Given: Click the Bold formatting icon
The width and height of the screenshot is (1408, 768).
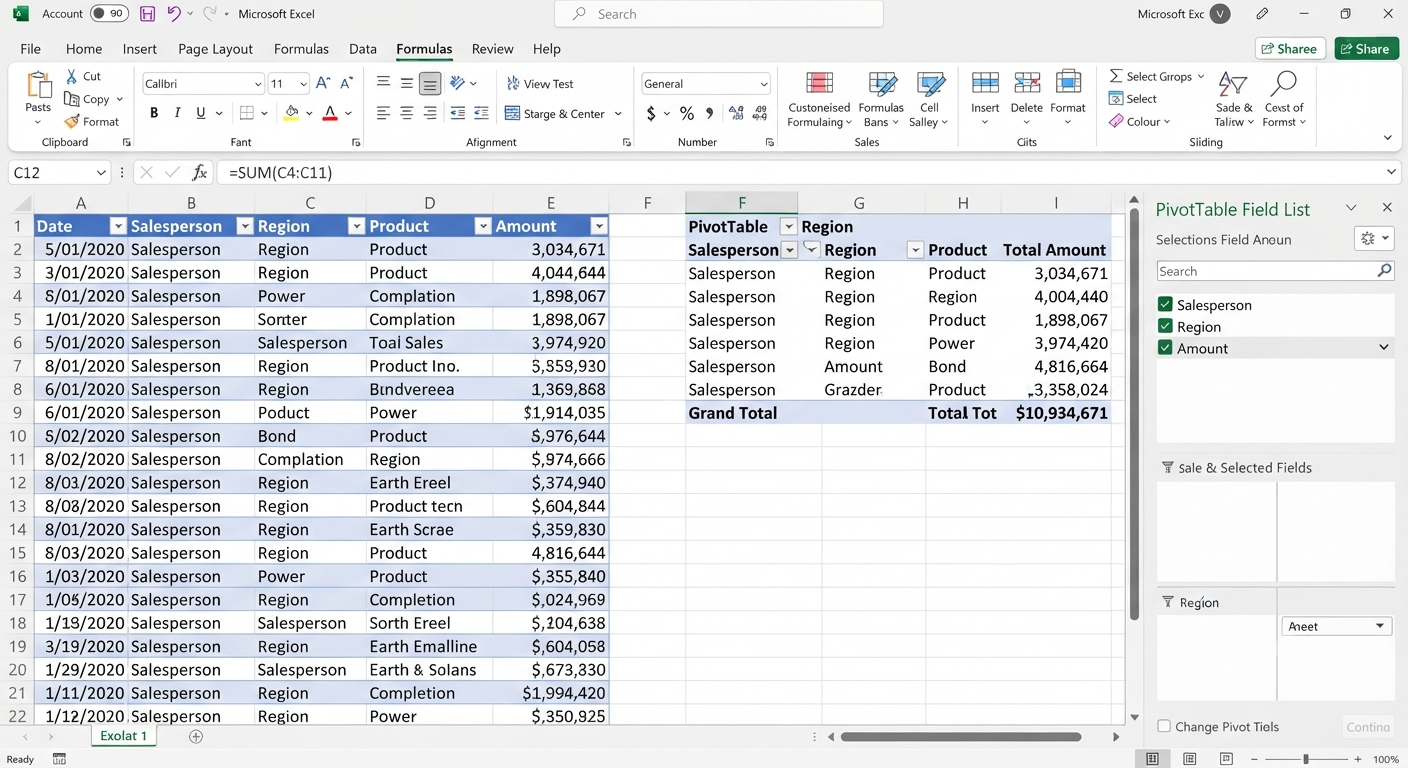Looking at the screenshot, I should (x=154, y=113).
